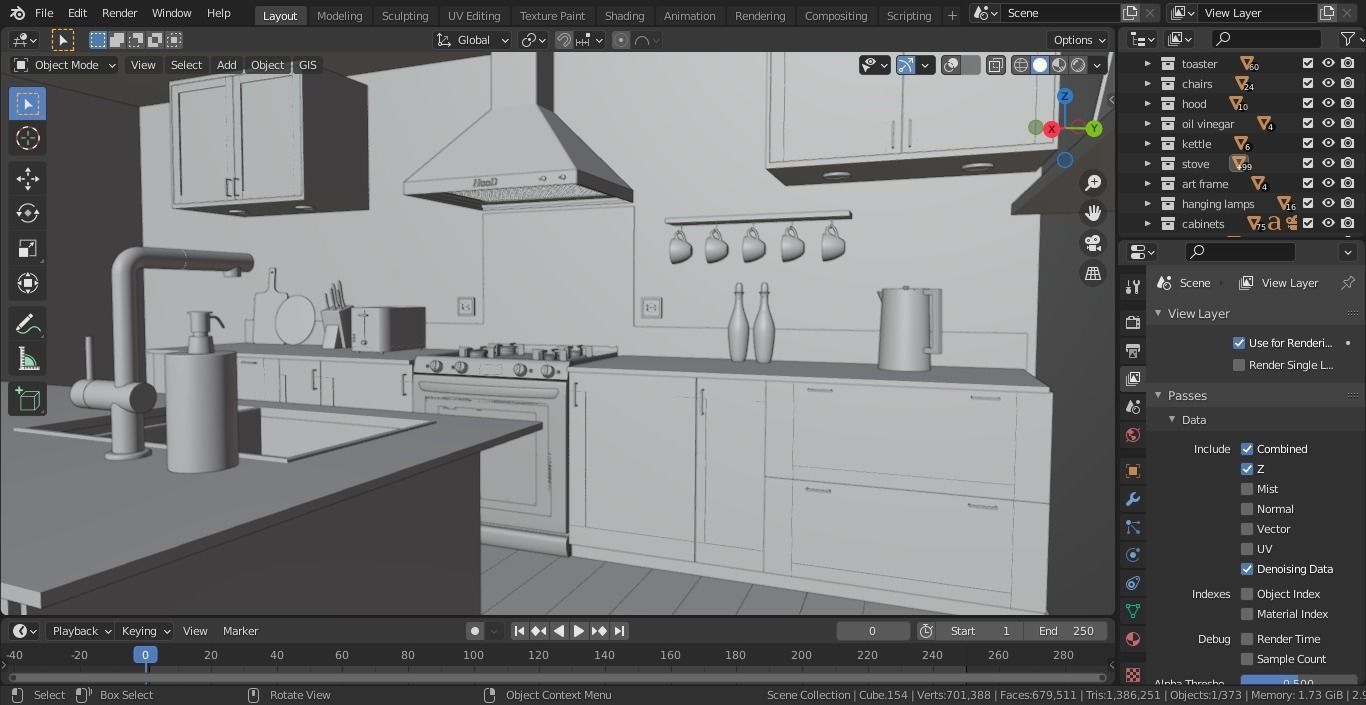Screen dimensions: 1366x705
Task: Hide the kettle collection eye icon
Action: (x=1328, y=143)
